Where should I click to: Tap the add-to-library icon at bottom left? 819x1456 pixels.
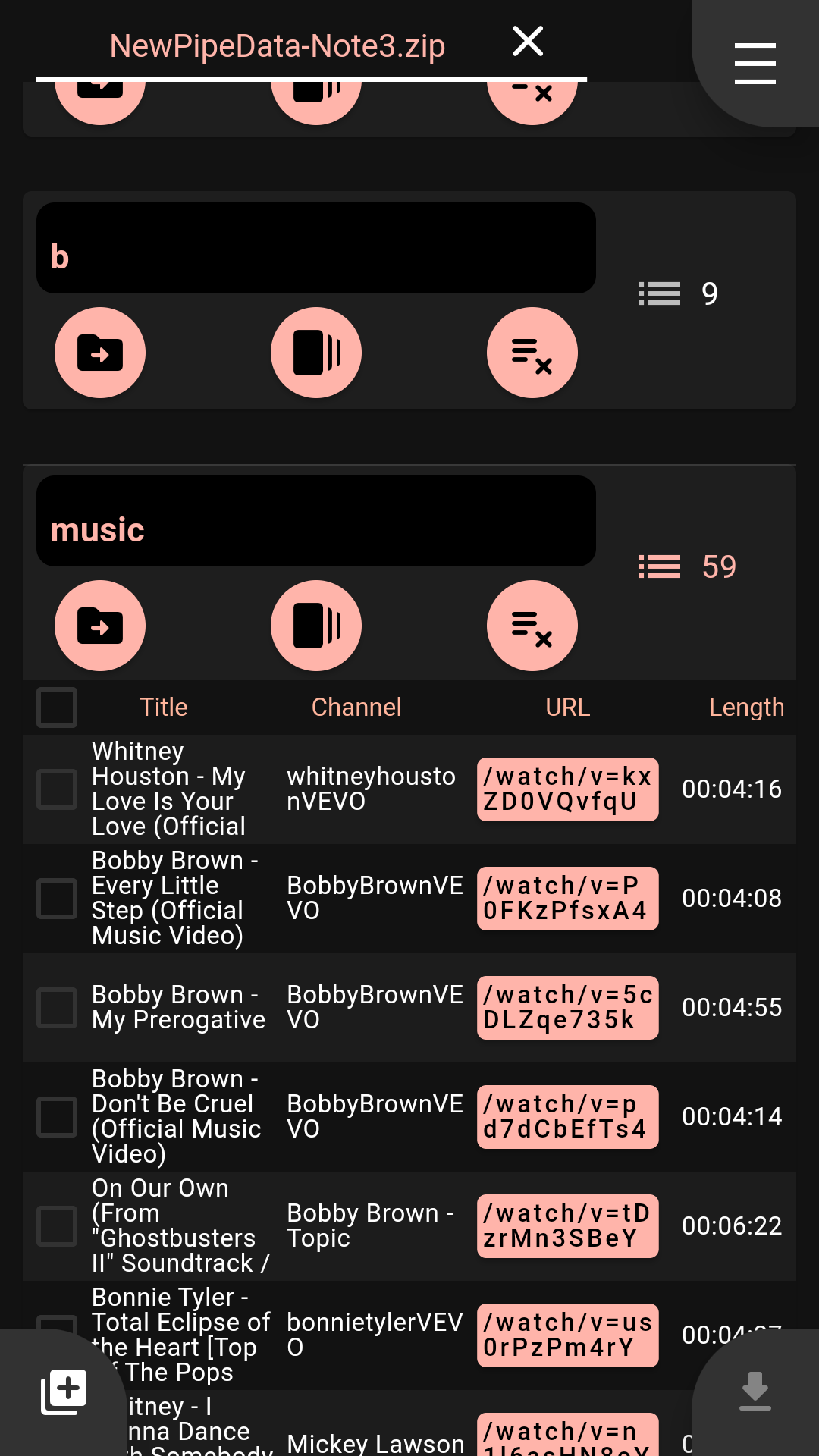pos(64,1392)
